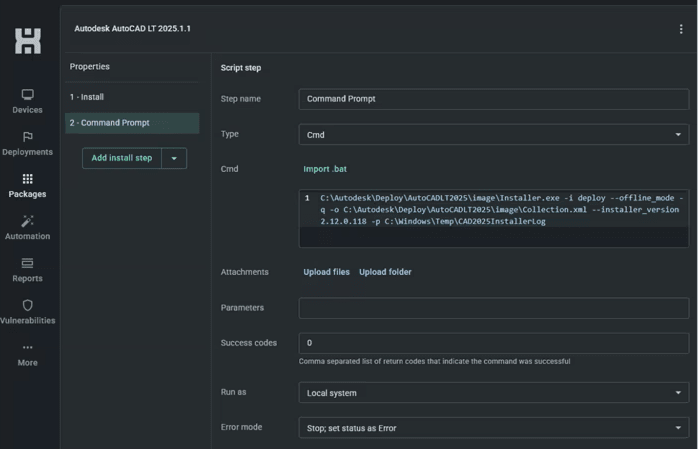Open the package options kebab menu
698x449 pixels.
pyautogui.click(x=681, y=29)
